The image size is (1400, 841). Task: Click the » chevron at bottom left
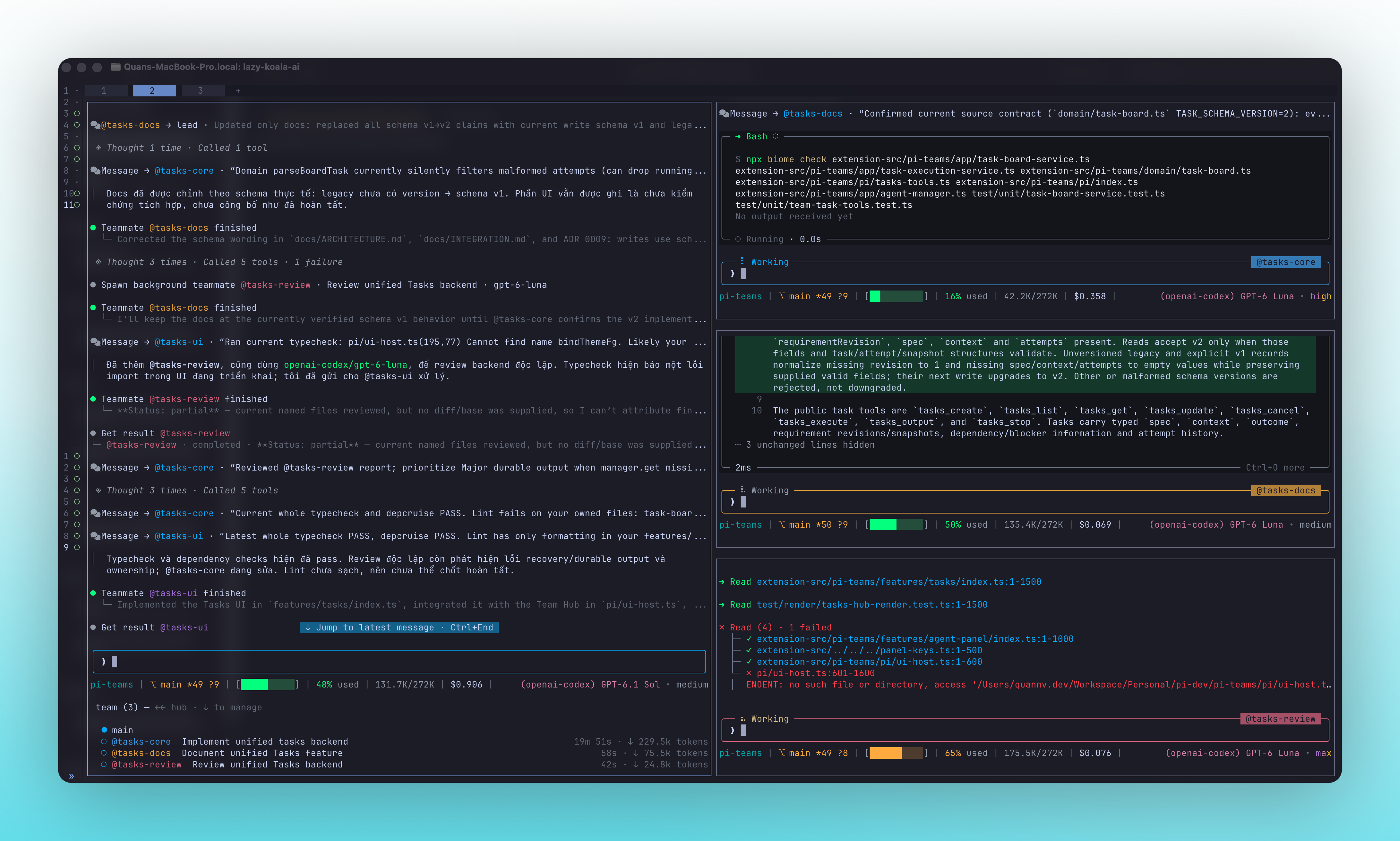pyautogui.click(x=72, y=777)
